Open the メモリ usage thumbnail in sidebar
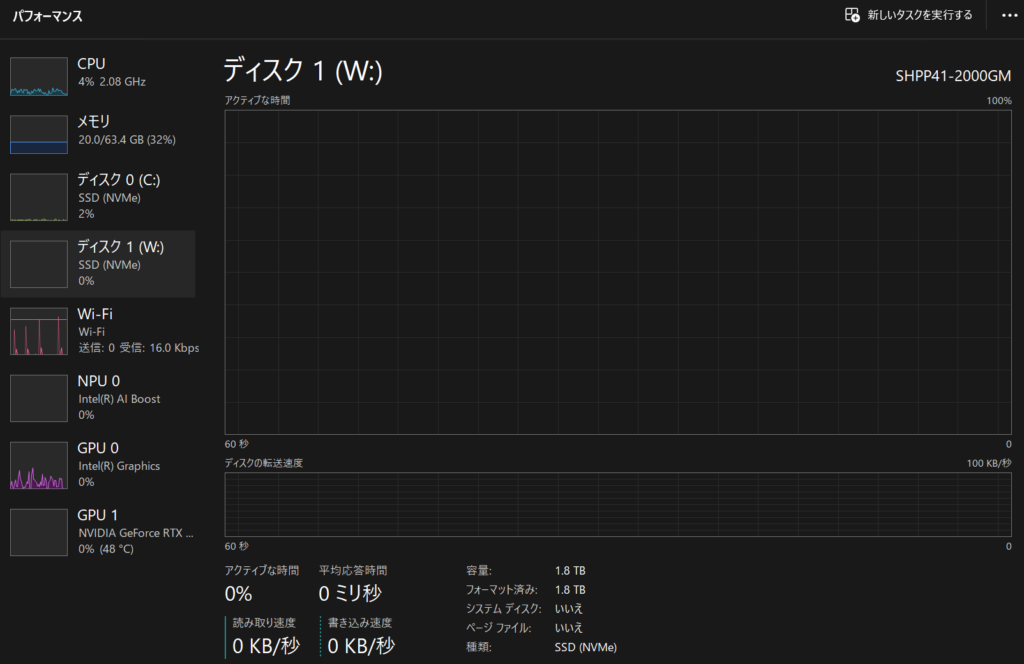1024x664 pixels. click(39, 134)
